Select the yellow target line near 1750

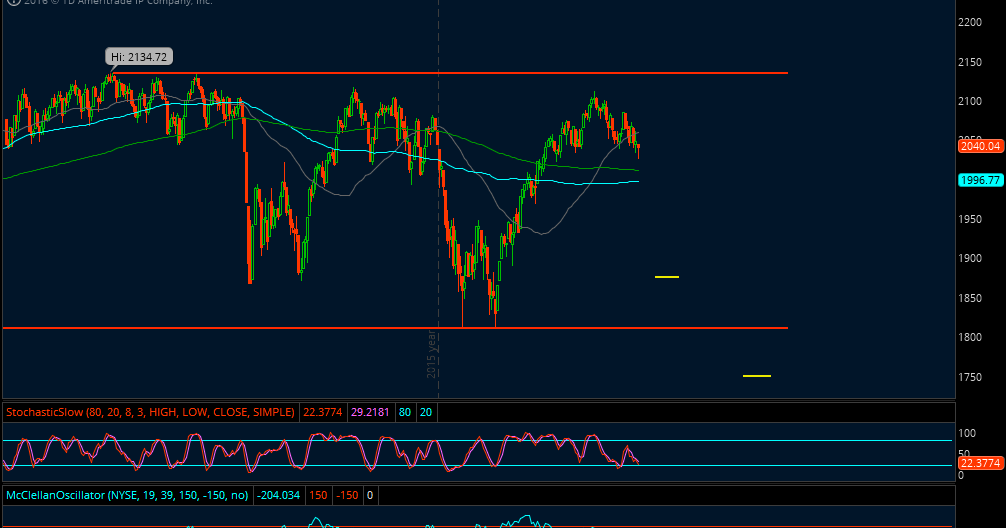tap(757, 376)
